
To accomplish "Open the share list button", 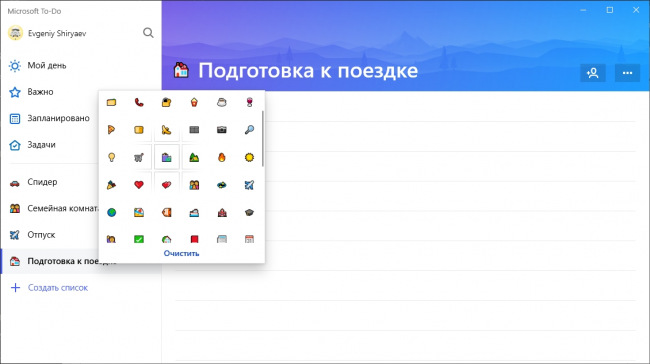I will click(593, 73).
